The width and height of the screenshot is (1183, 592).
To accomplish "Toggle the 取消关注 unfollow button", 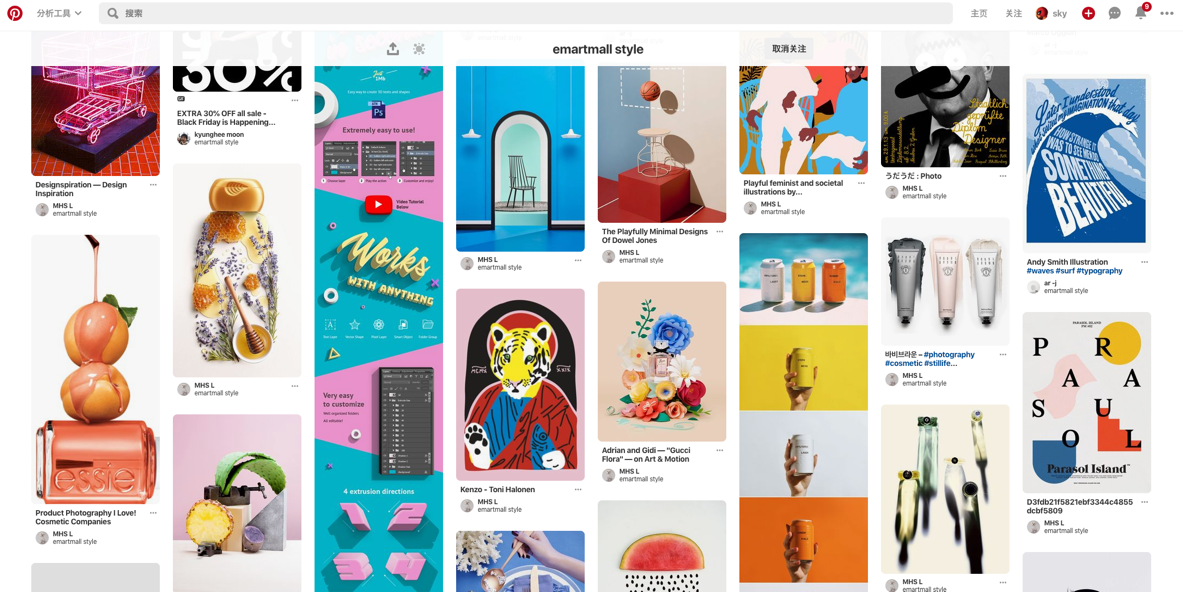I will click(788, 49).
